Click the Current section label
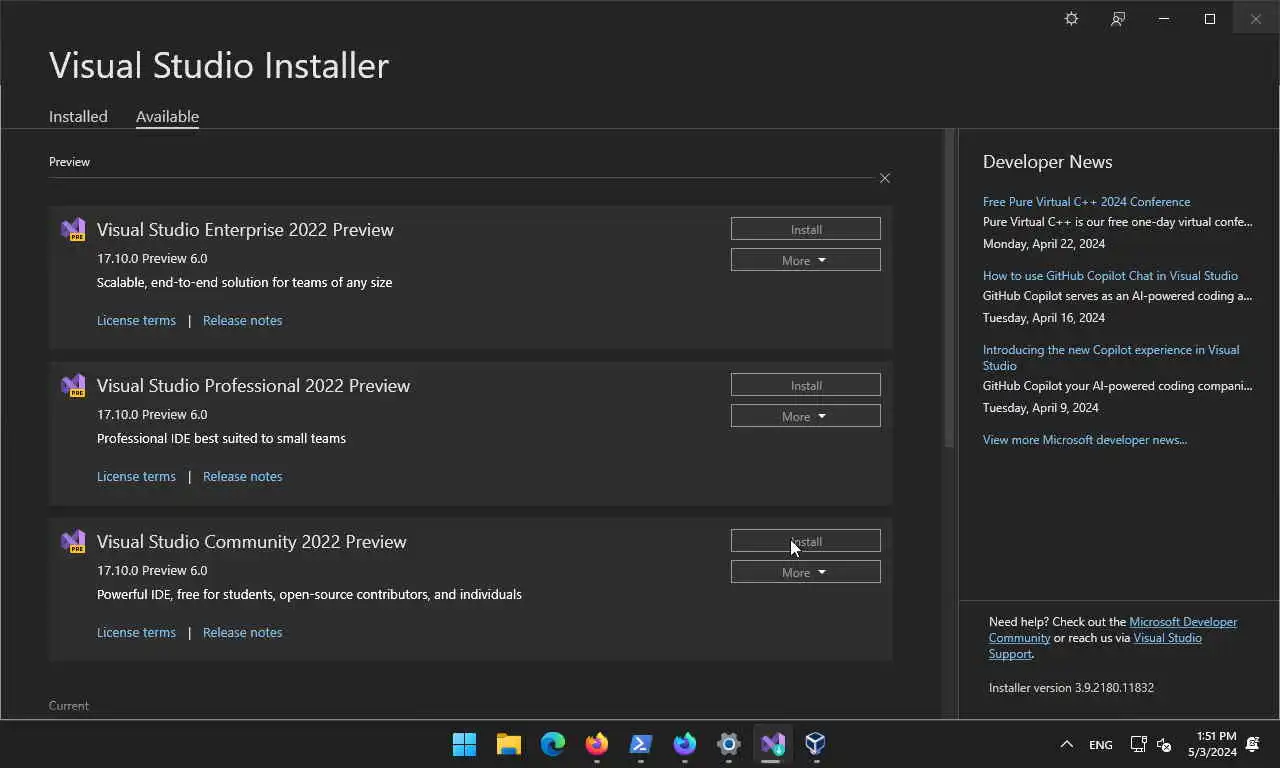Image resolution: width=1280 pixels, height=768 pixels. pyautogui.click(x=69, y=705)
